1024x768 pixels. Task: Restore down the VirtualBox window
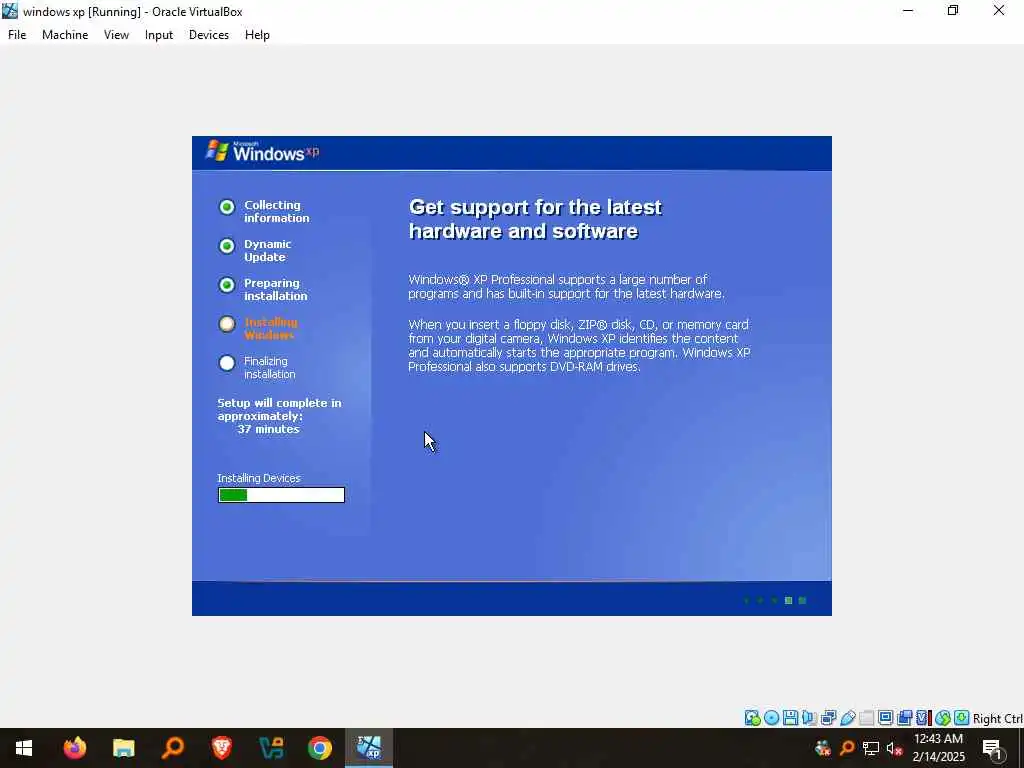point(953,11)
